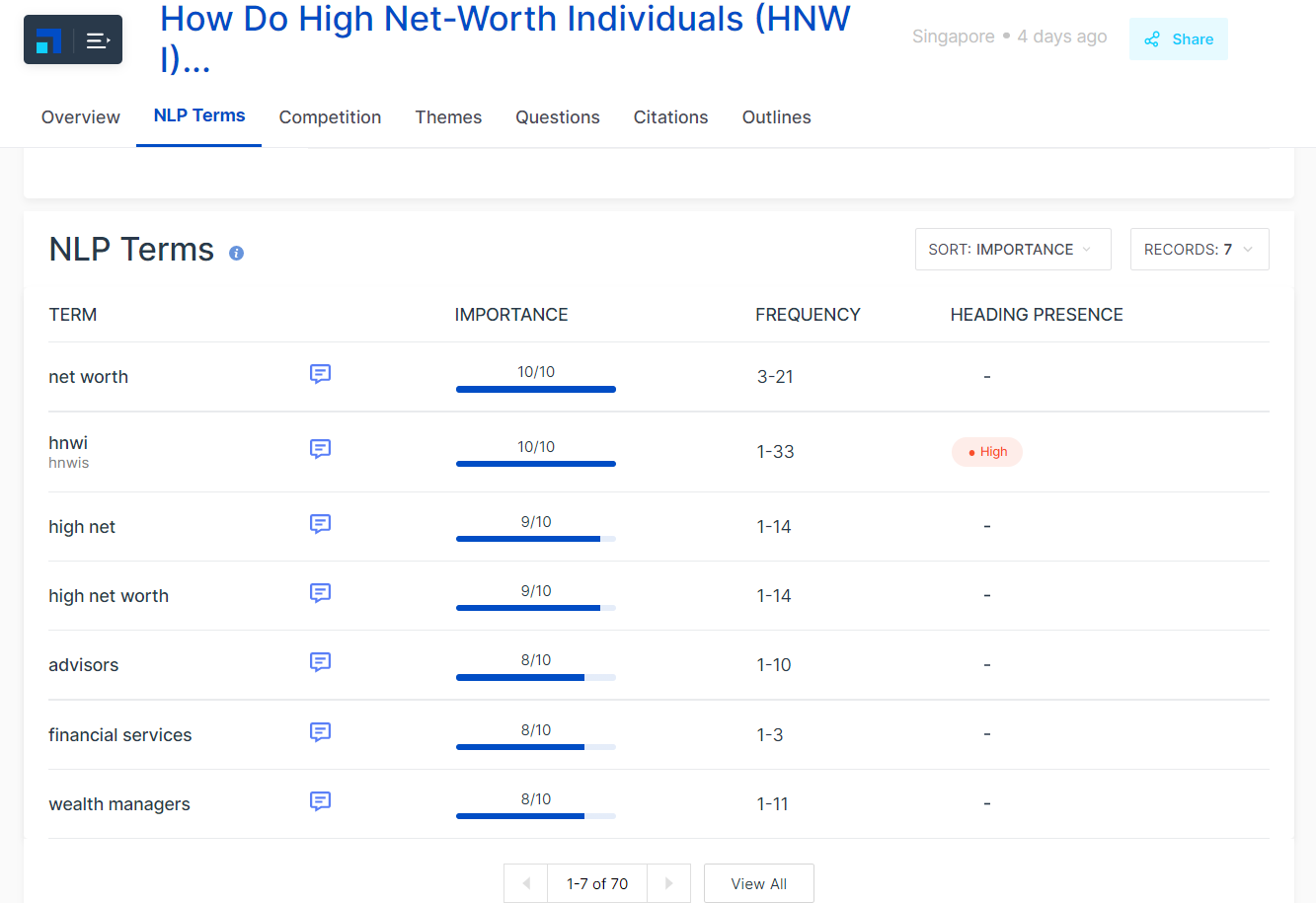Image resolution: width=1316 pixels, height=903 pixels.
Task: Go to next page of terms
Action: [x=668, y=883]
